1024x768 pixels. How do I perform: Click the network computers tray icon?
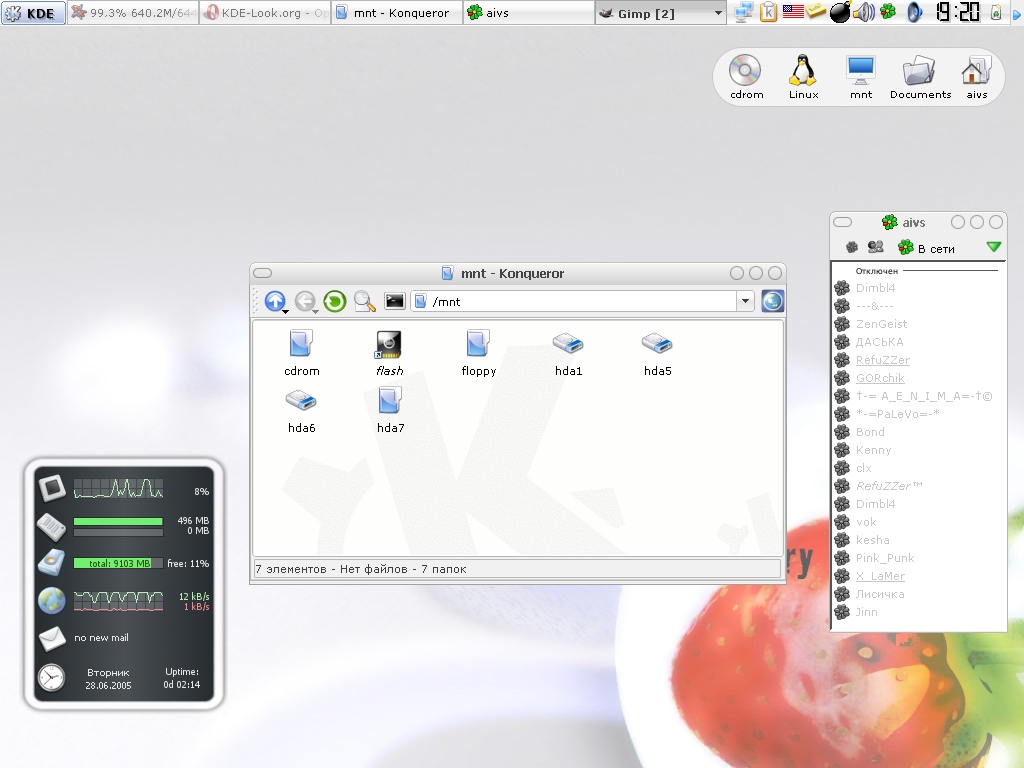743,12
